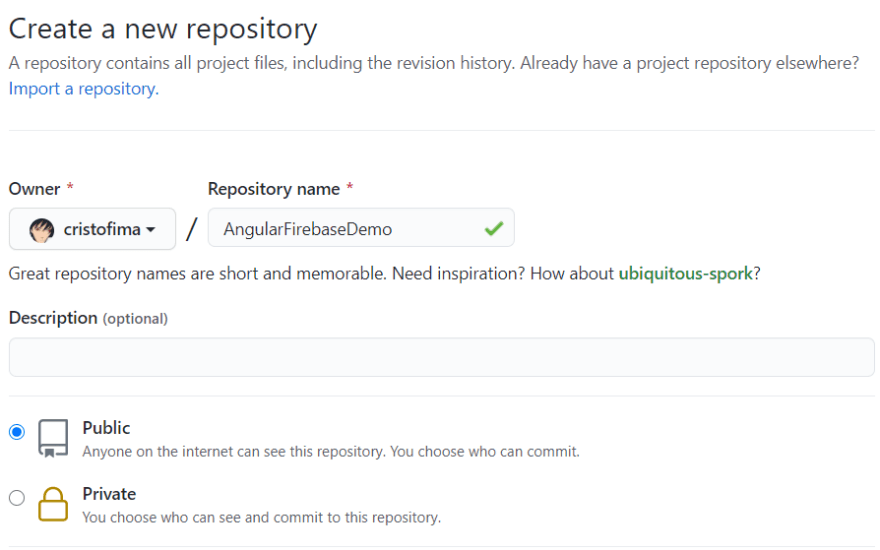Click the Private padlock icon
The height and width of the screenshot is (550, 880).
[x=53, y=504]
